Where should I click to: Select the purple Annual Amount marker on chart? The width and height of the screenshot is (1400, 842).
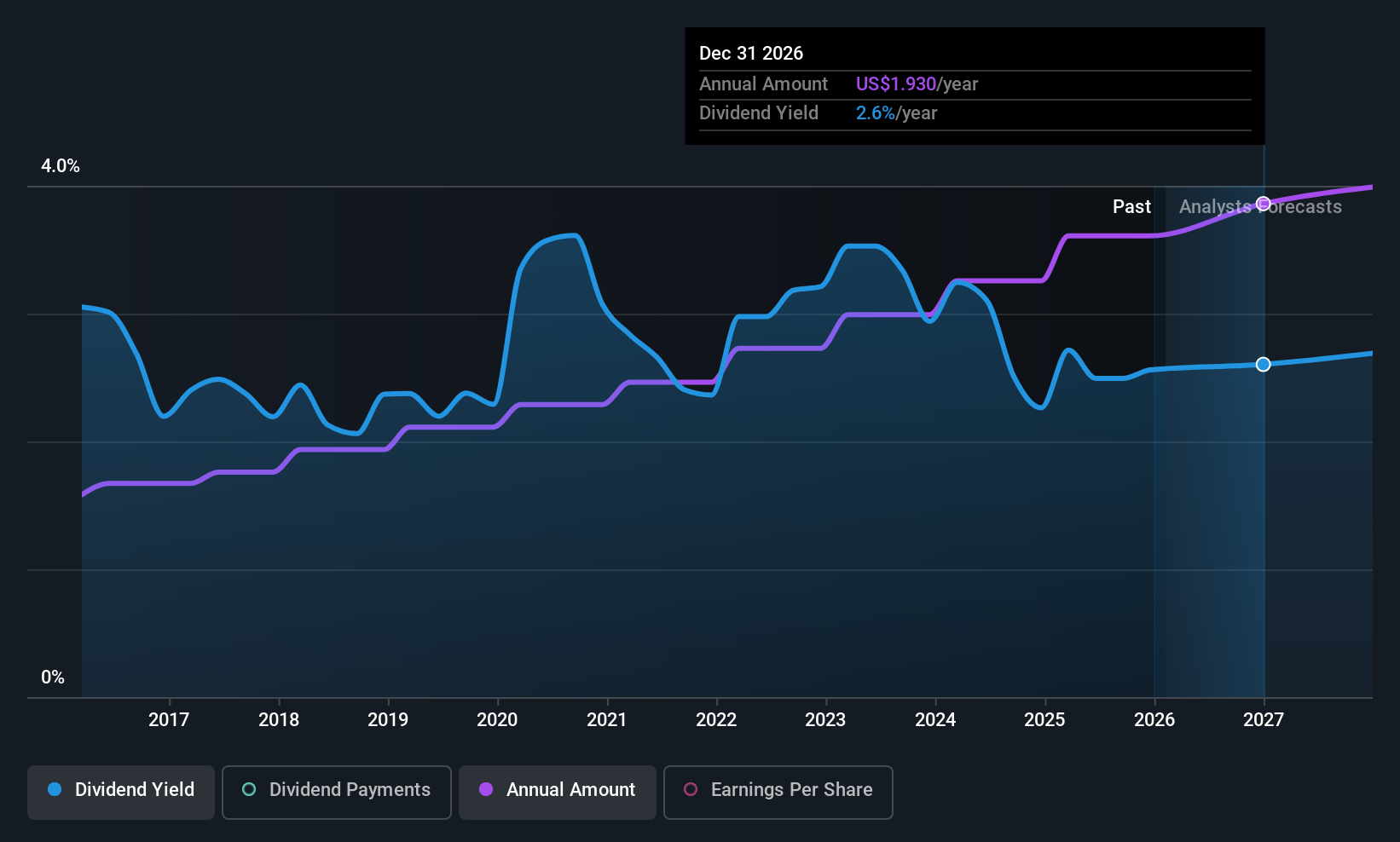coord(1264,204)
